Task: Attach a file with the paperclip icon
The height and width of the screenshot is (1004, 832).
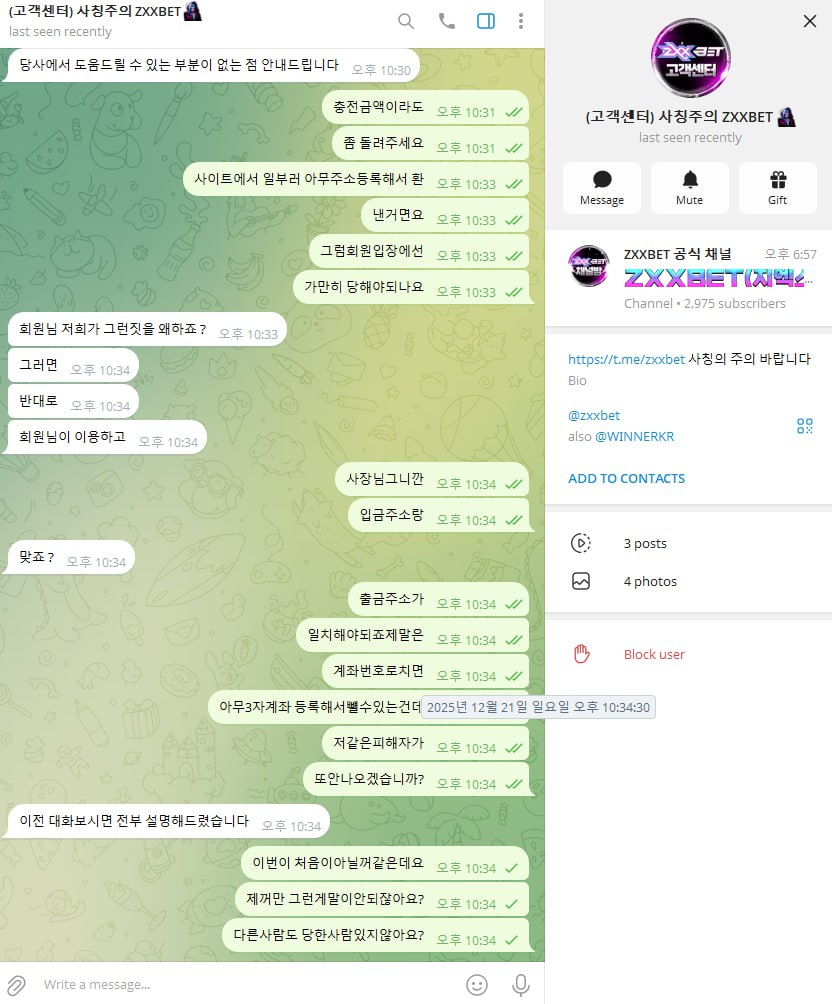Action: 17,984
